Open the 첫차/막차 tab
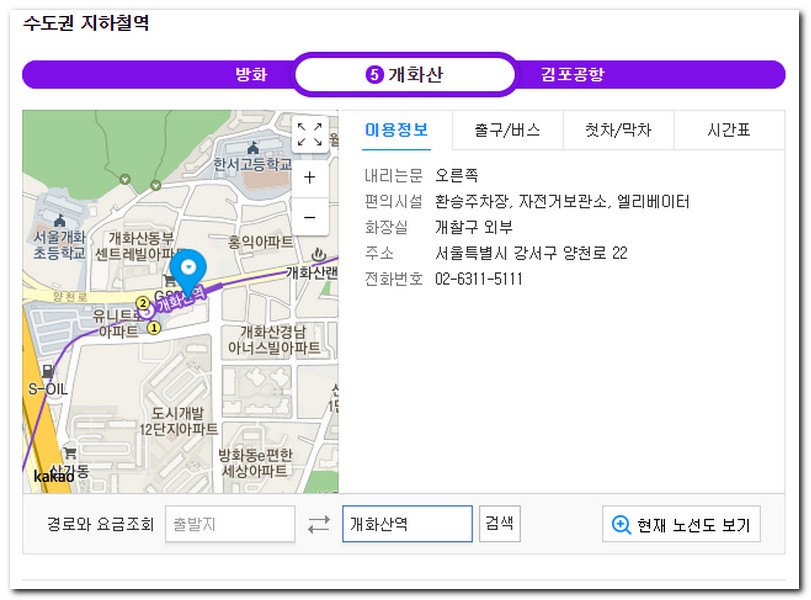Viewport: 811px width, 600px height. (618, 130)
